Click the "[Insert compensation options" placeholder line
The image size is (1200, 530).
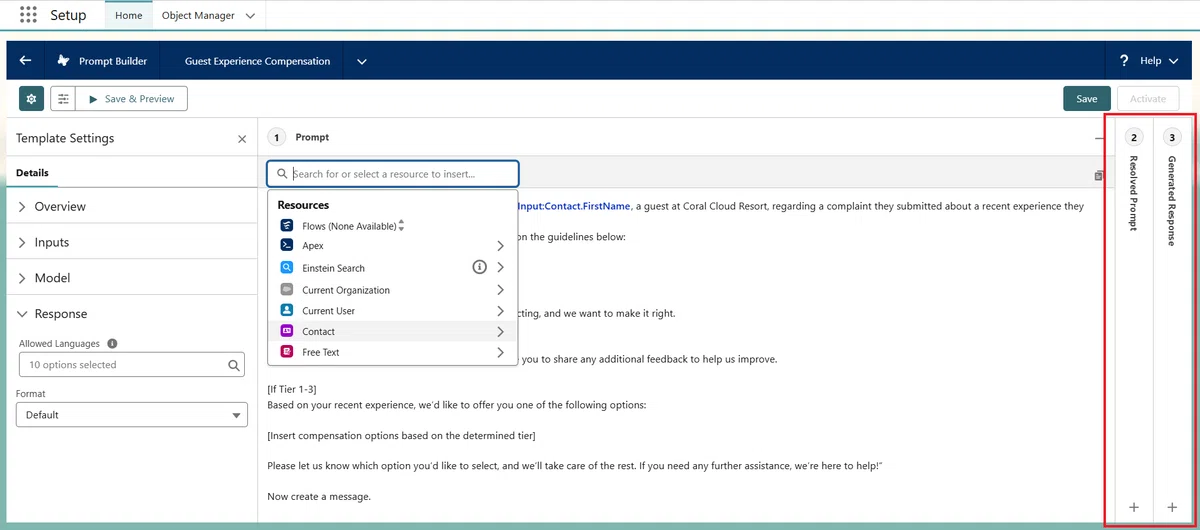(401, 435)
